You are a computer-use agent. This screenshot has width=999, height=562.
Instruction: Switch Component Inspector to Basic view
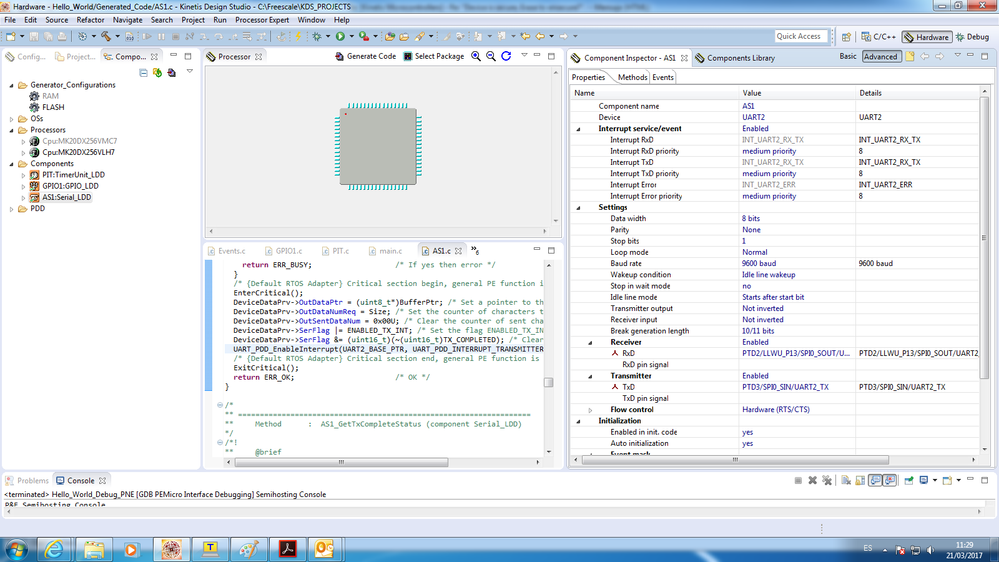847,57
